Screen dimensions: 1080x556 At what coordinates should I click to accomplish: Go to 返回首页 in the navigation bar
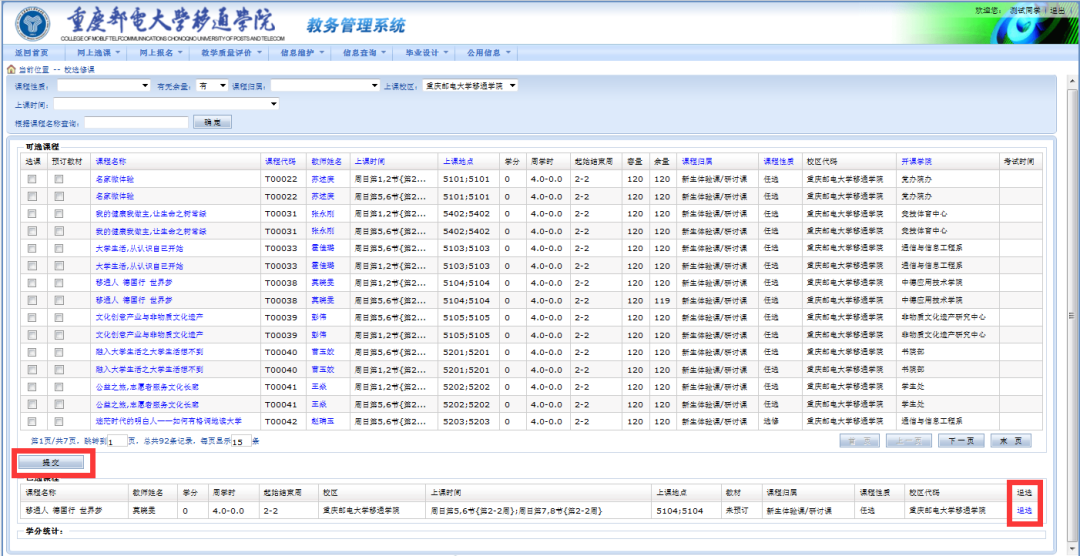(x=33, y=52)
